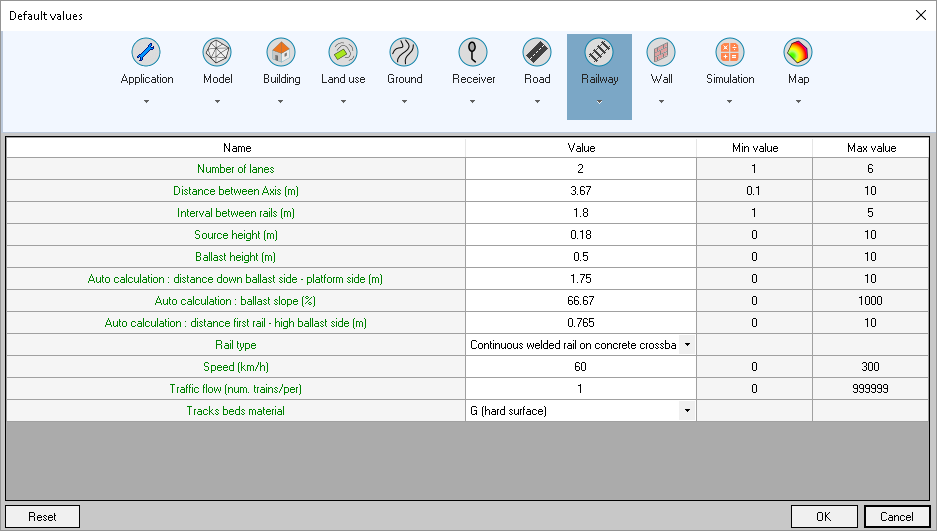Edit Distance between Axis value 3.67
Viewport: 937px width, 531px height.
[581, 191]
